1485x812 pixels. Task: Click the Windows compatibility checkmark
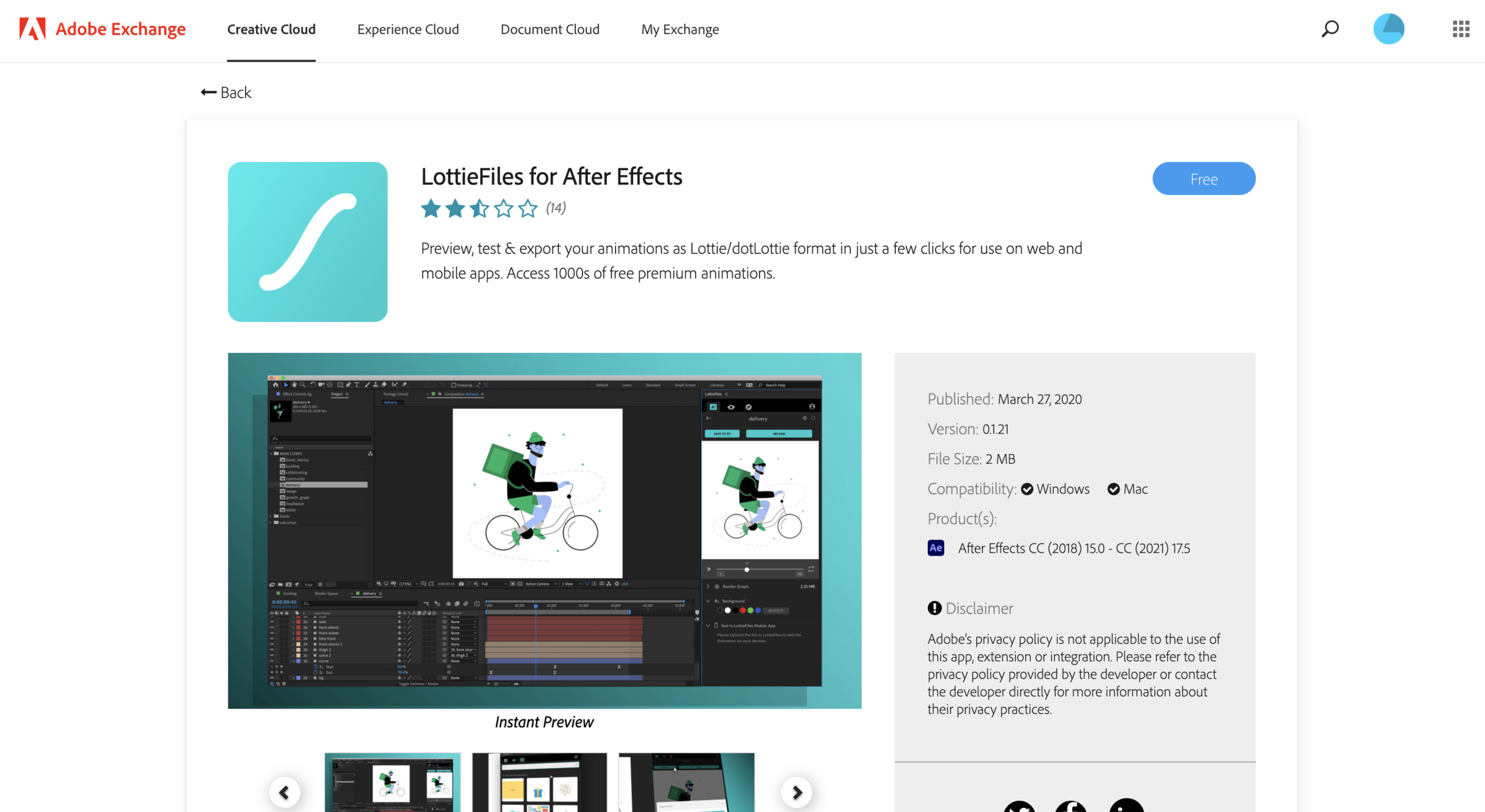tap(1027, 489)
